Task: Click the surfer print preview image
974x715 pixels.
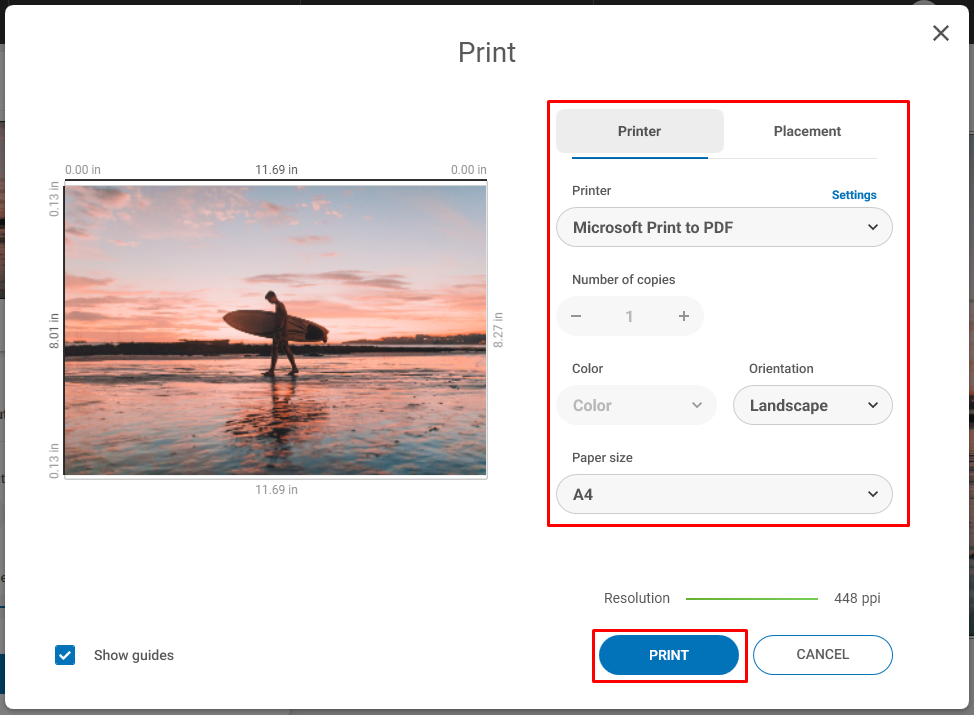Action: pyautogui.click(x=275, y=330)
